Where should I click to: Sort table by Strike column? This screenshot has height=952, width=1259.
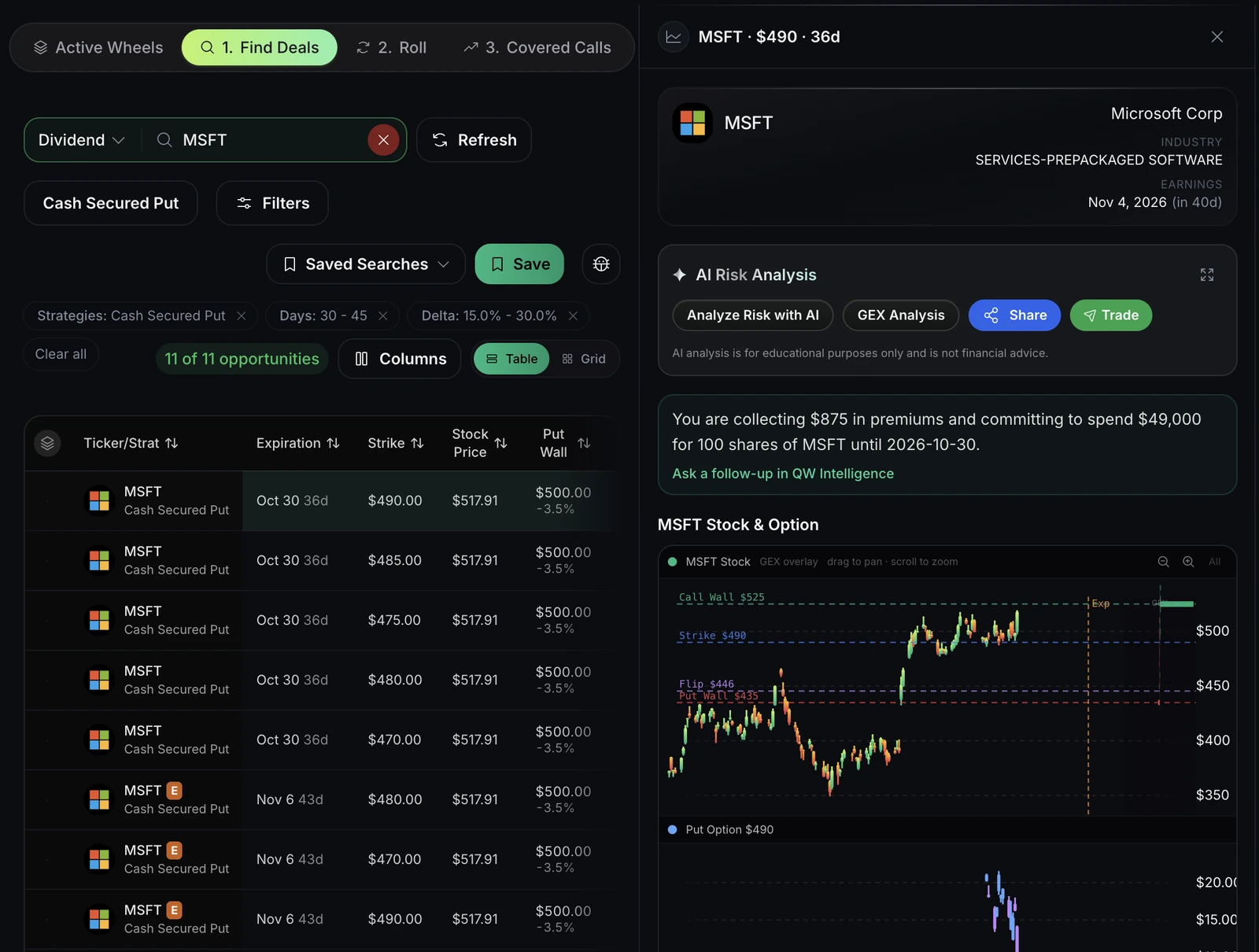pos(396,443)
